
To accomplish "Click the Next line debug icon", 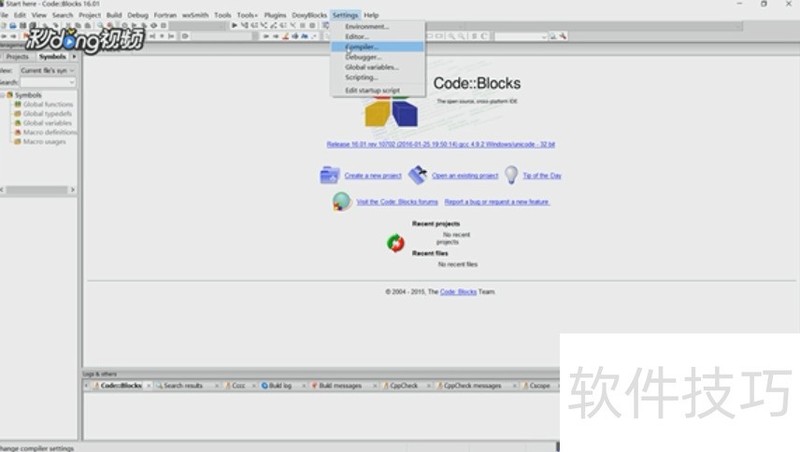I will 254,25.
